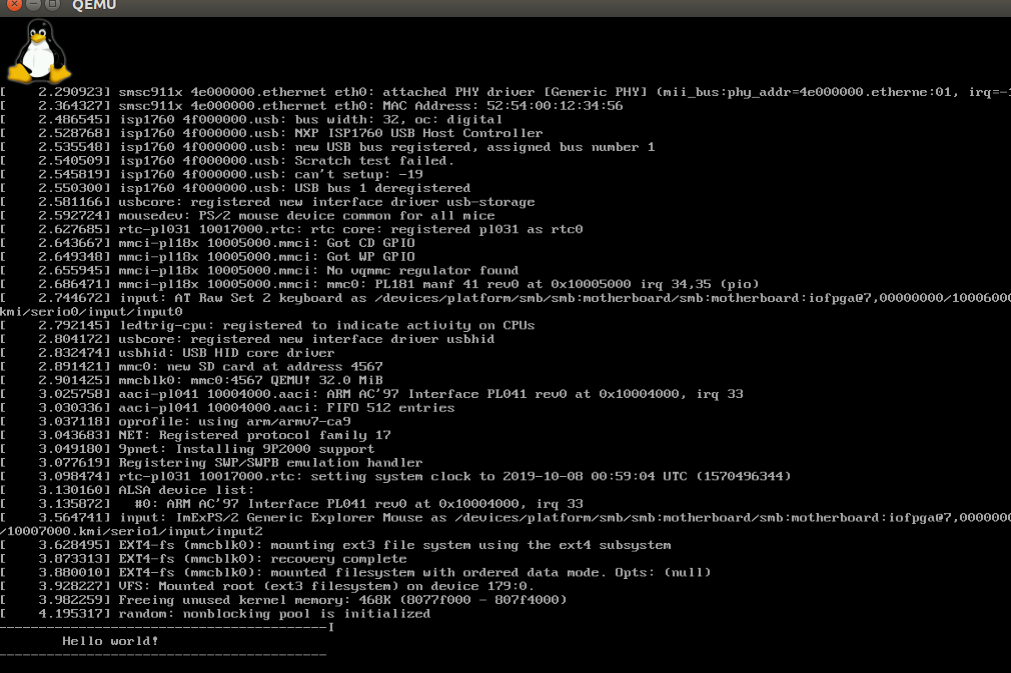1011x673 pixels.
Task: Click the 'VFS: Mounted root (ext3 filesystem)' line
Action: click(x=268, y=586)
